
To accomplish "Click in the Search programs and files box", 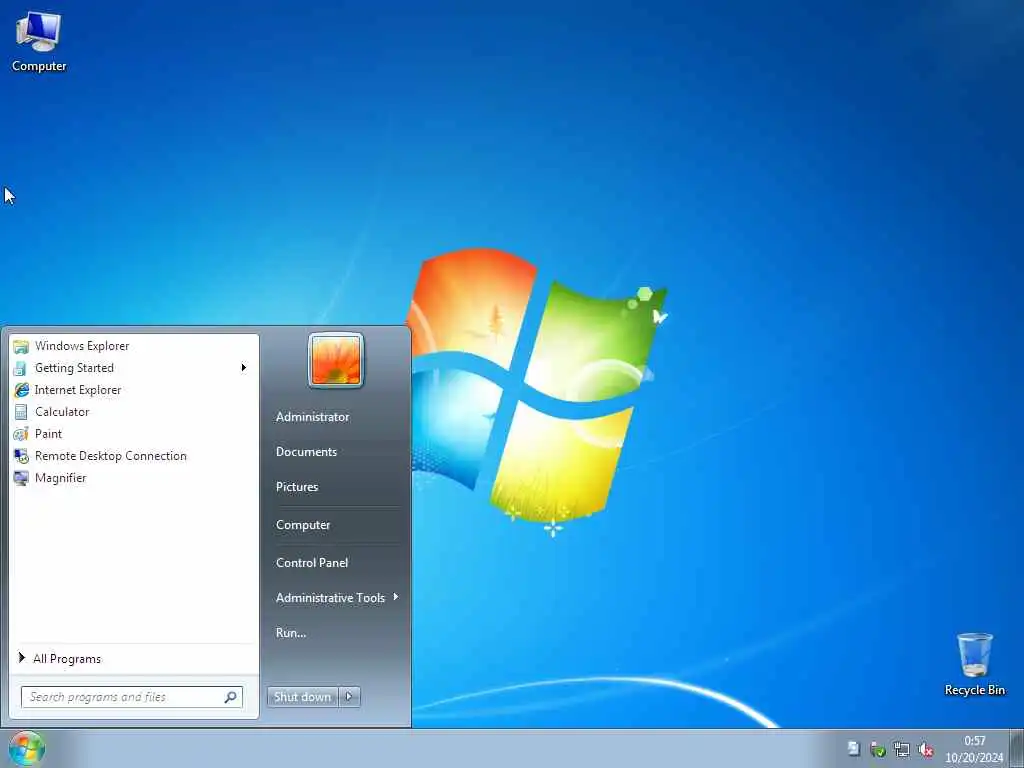I will [132, 697].
